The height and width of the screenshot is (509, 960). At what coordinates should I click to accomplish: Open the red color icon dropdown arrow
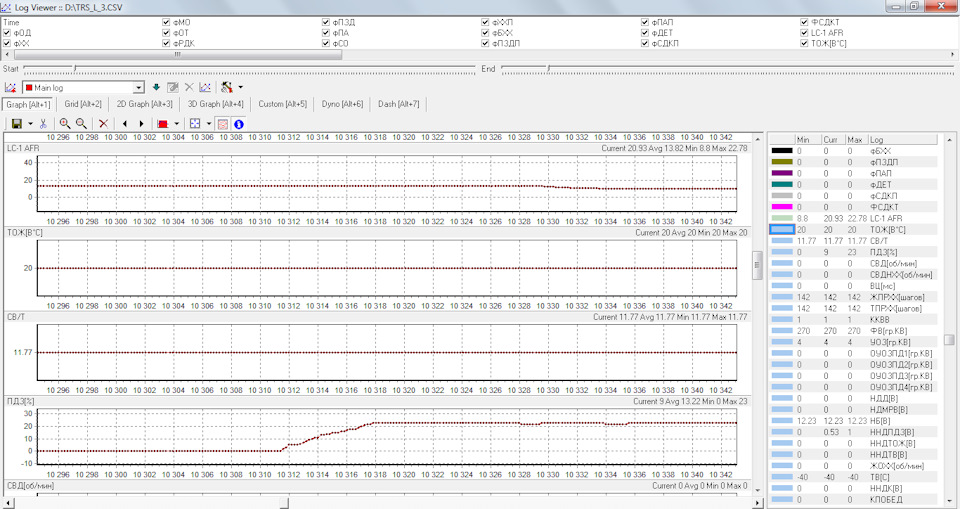(x=176, y=124)
